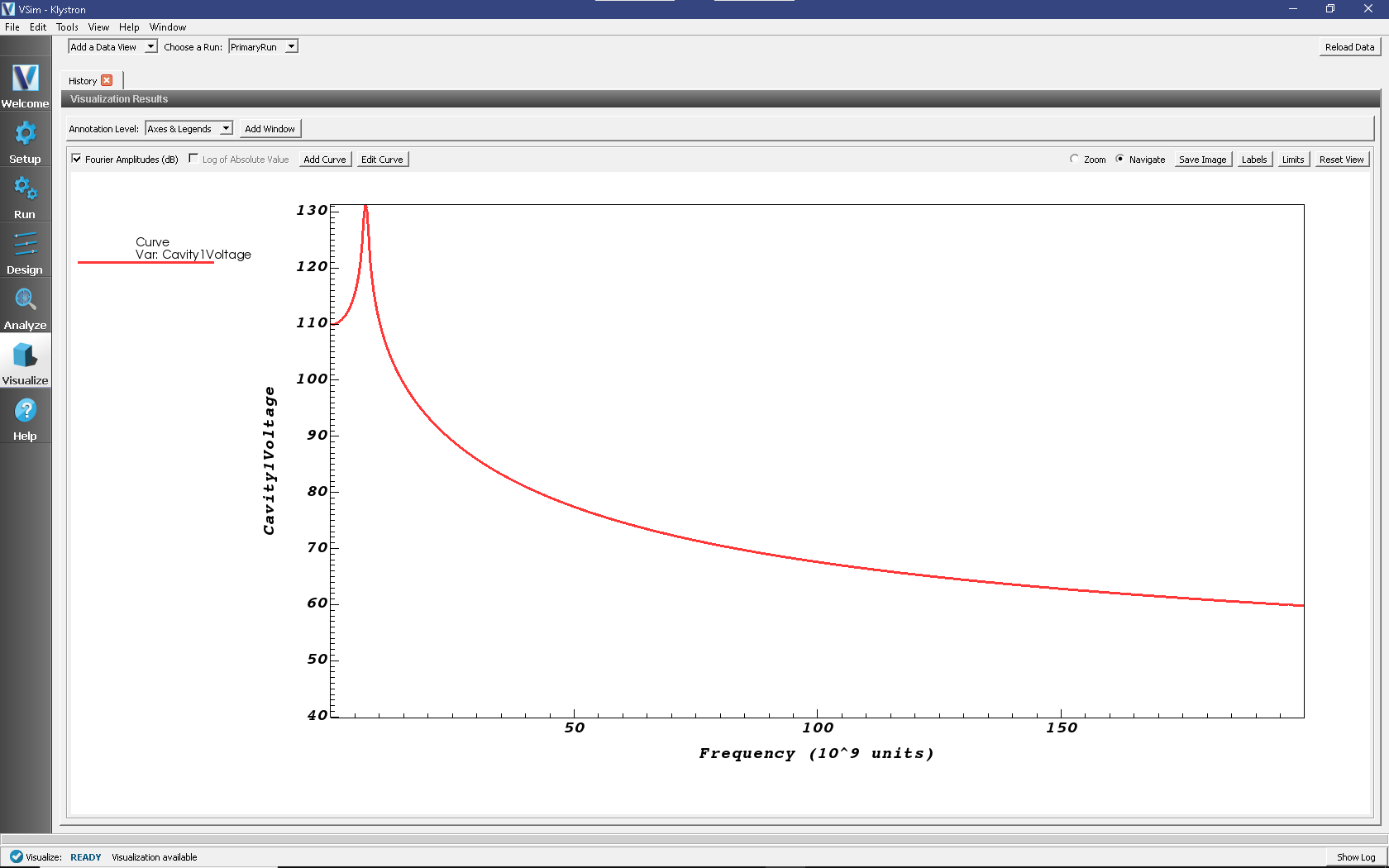Click the Reset View button
The height and width of the screenshot is (868, 1389).
pos(1342,160)
